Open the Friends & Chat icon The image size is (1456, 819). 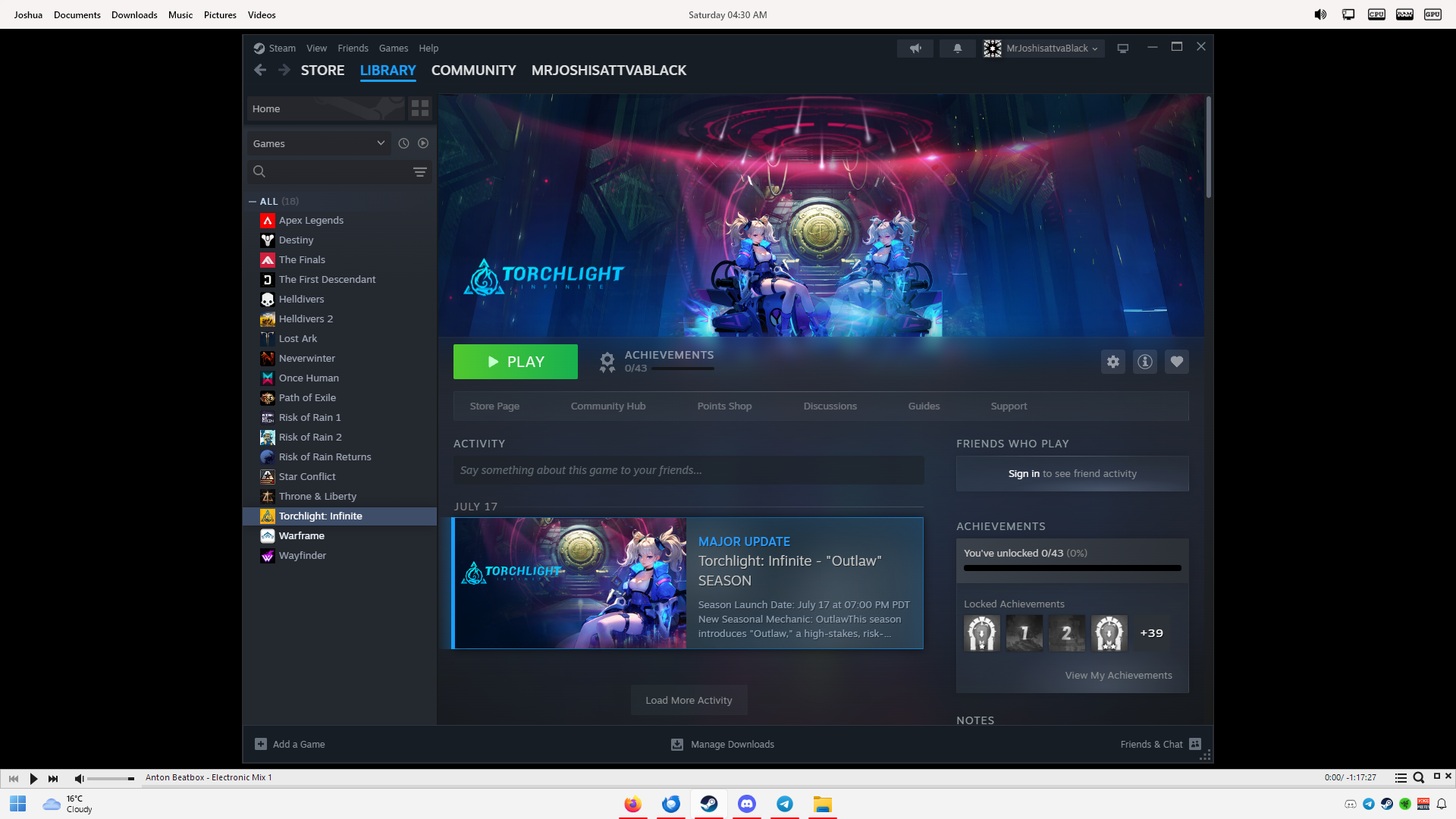click(1195, 744)
